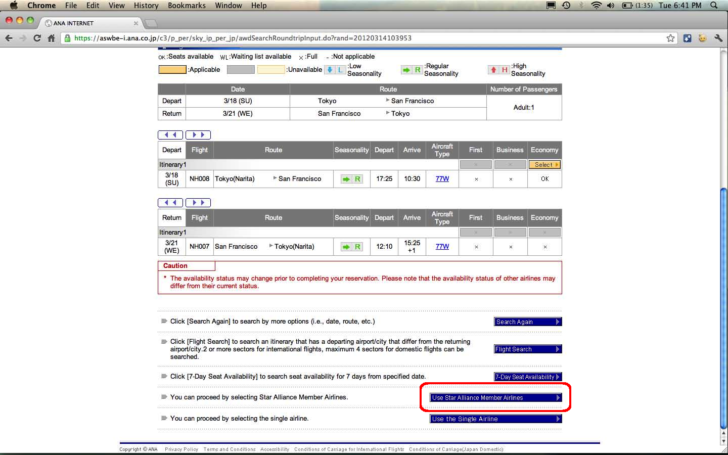This screenshot has height=455, width=728.
Task: Click departure time 17:25
Action: point(384,179)
